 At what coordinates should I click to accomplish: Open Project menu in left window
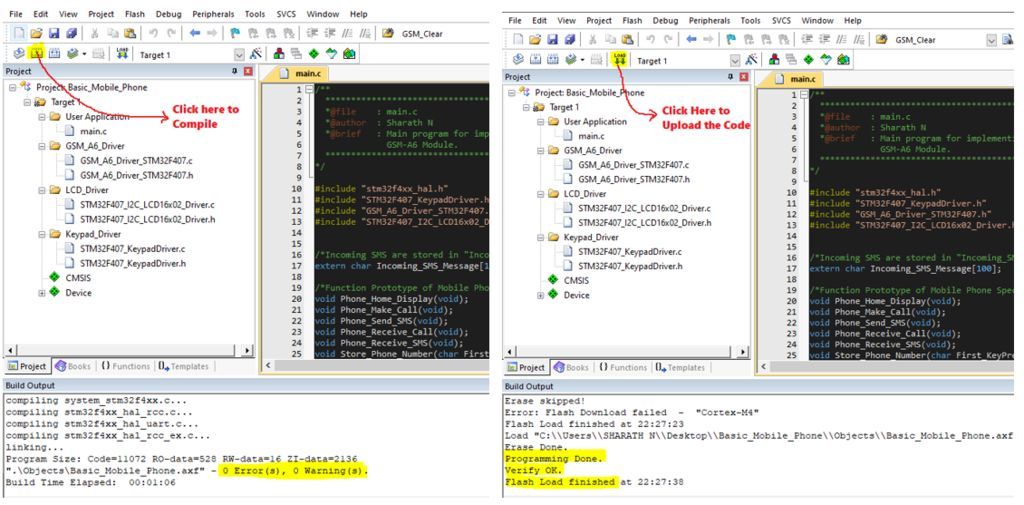pyautogui.click(x=101, y=14)
